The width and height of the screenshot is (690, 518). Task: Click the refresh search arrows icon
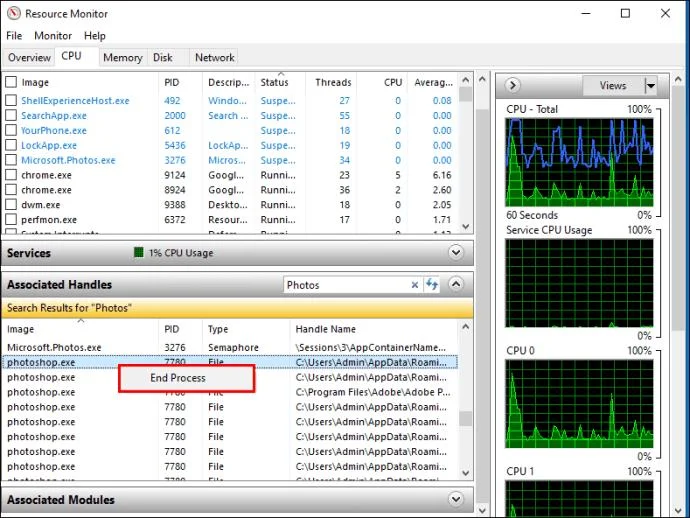coord(432,284)
